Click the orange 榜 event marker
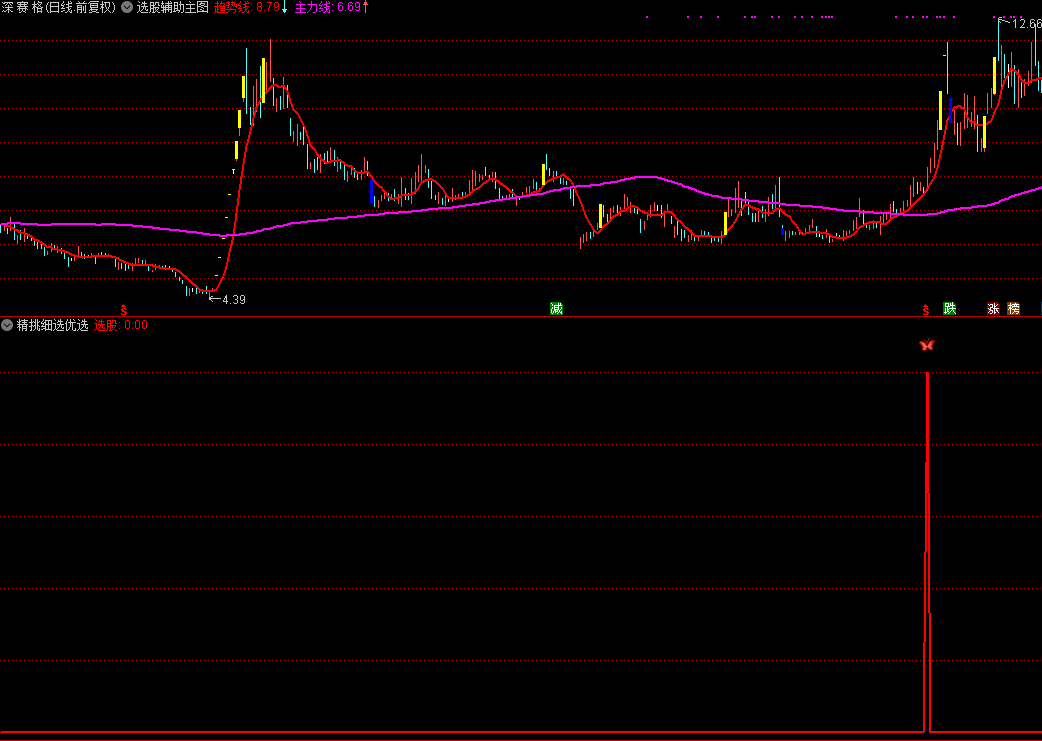 tap(1013, 309)
